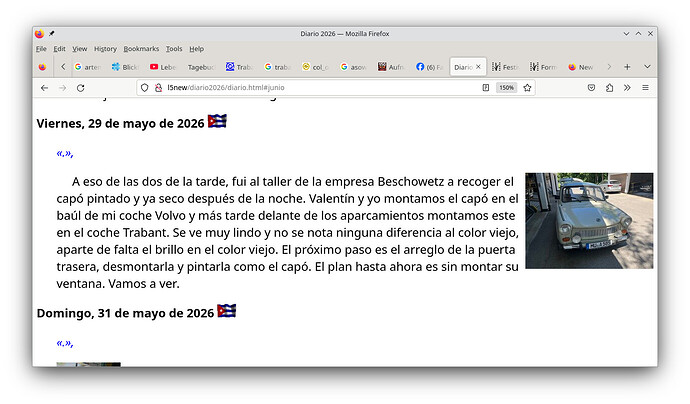This screenshot has height=404, width=690.
Task: Show more toolbar tools chevron
Action: pyautogui.click(x=627, y=88)
